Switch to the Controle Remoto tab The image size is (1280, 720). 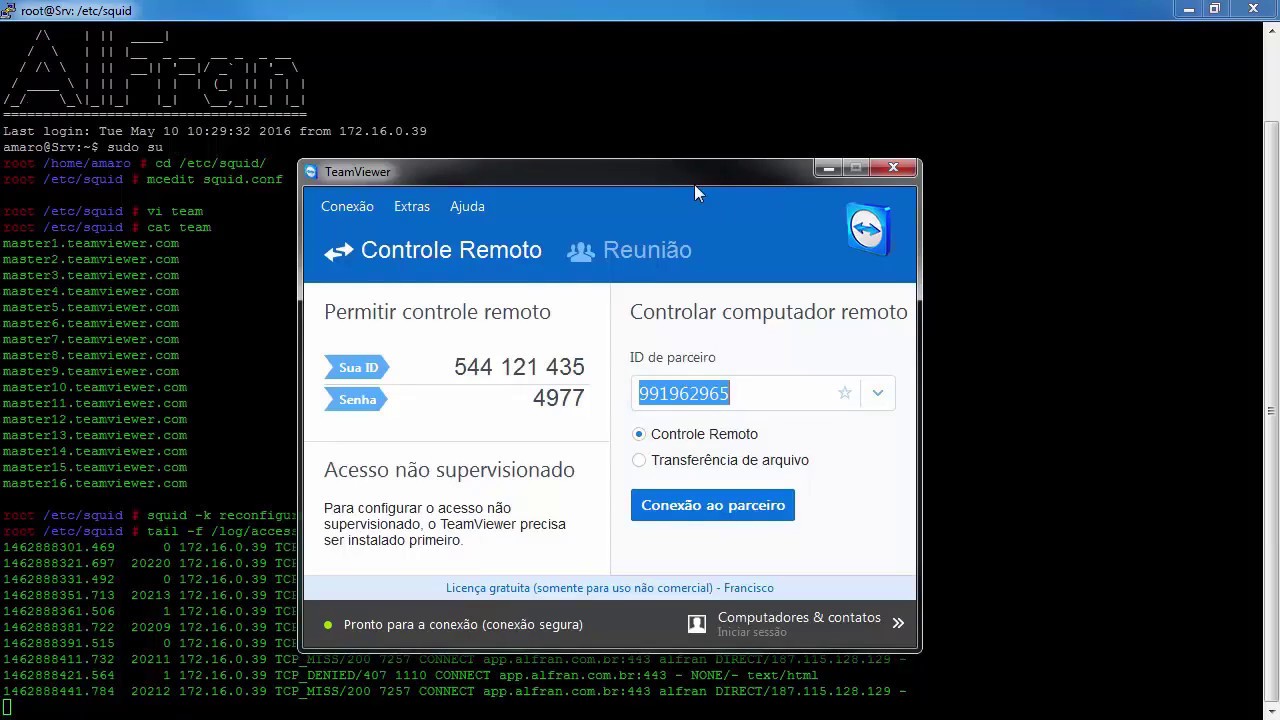pos(433,250)
